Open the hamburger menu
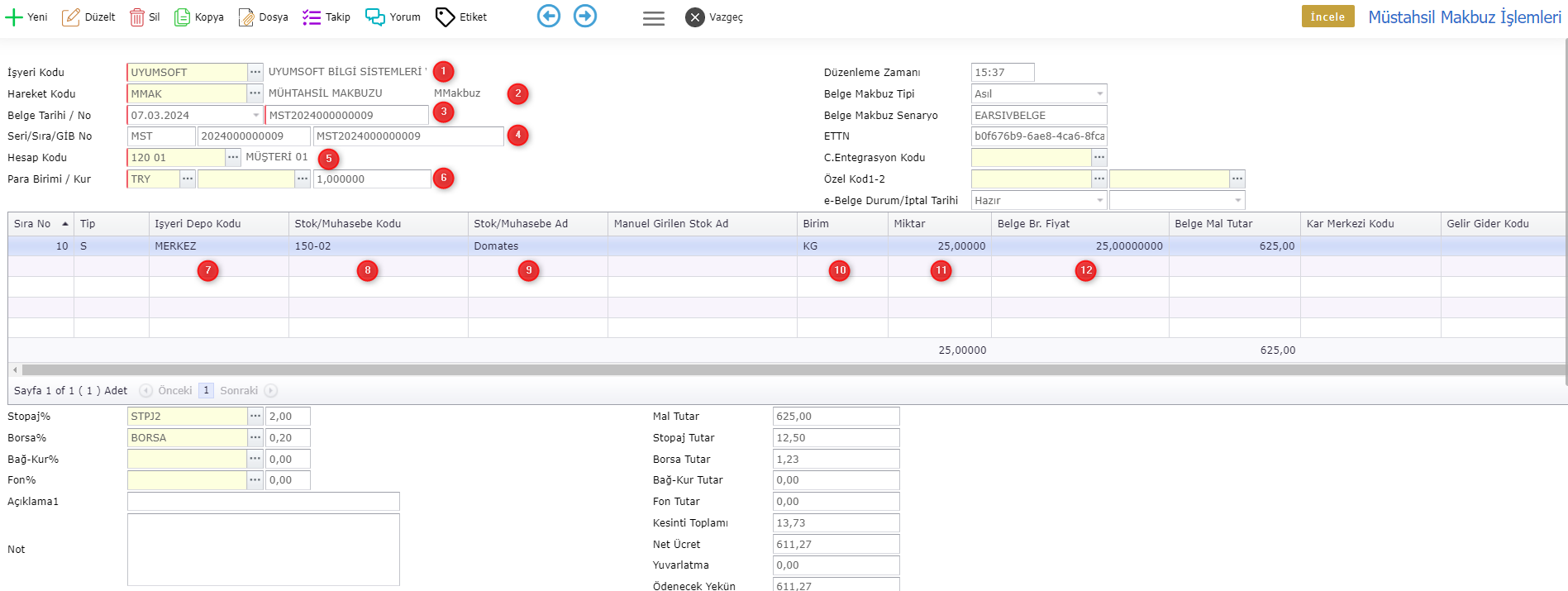 pos(653,18)
